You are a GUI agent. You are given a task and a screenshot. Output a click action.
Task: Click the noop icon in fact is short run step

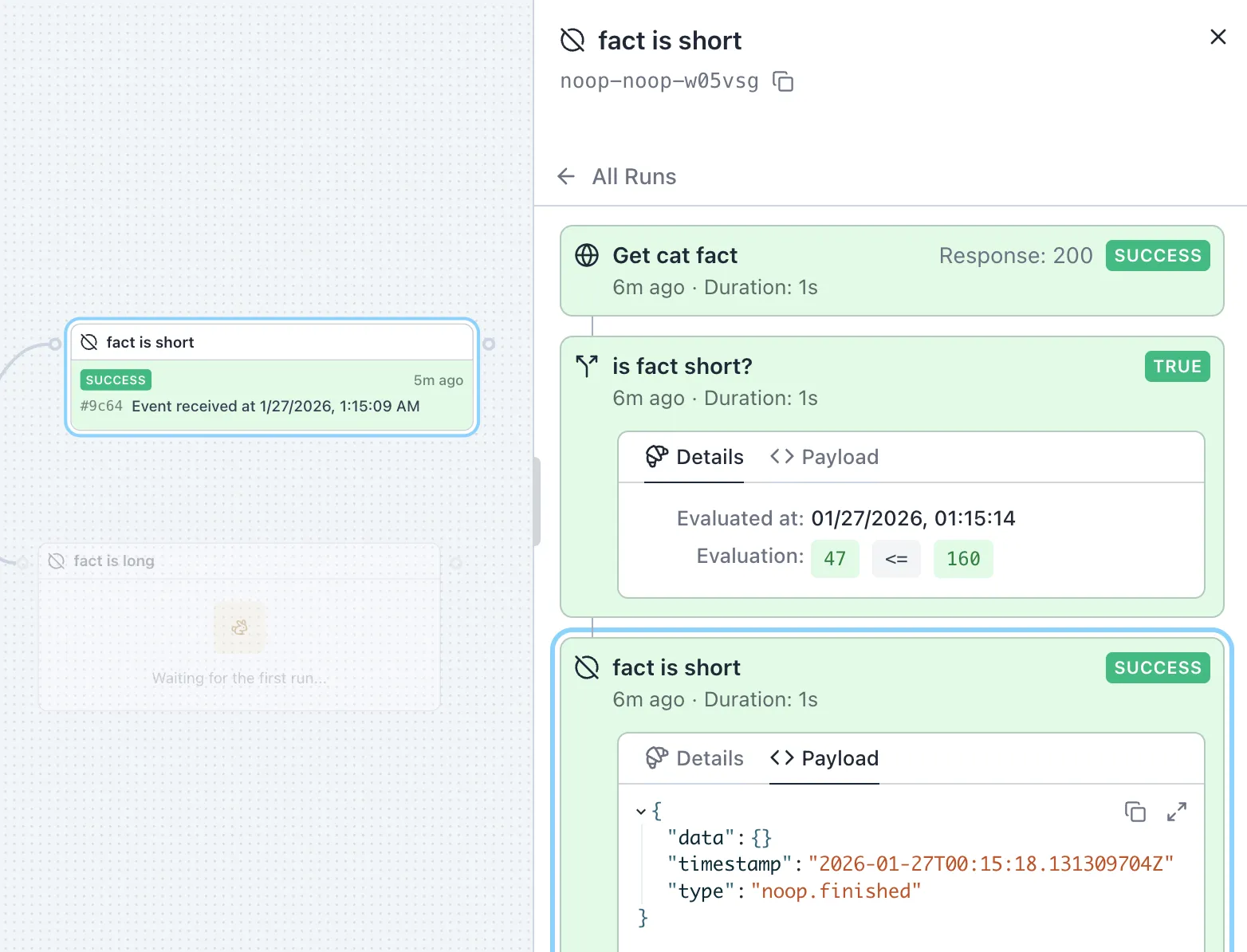point(587,667)
